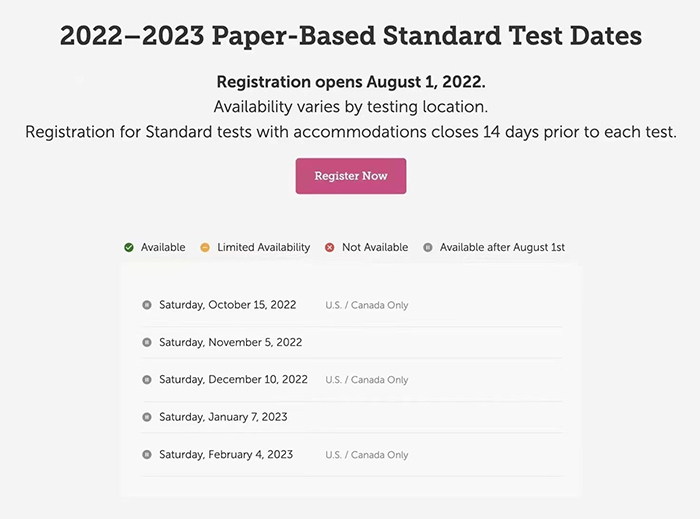Viewport: 700px width, 519px height.
Task: Click the 2022–2023 Paper-Based Standard Test Dates heading
Action: point(350,37)
